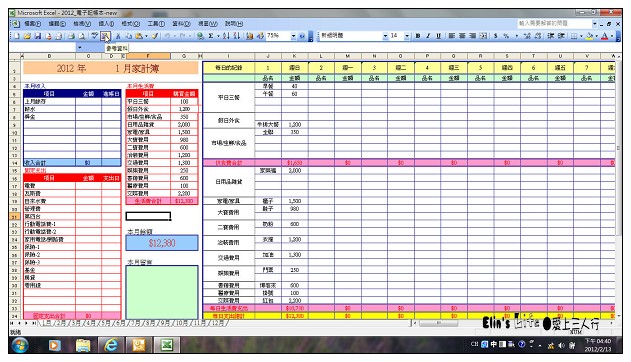This screenshot has height=362, width=631.
Task: Click the Decrease Indent icon
Action: [x=551, y=36]
